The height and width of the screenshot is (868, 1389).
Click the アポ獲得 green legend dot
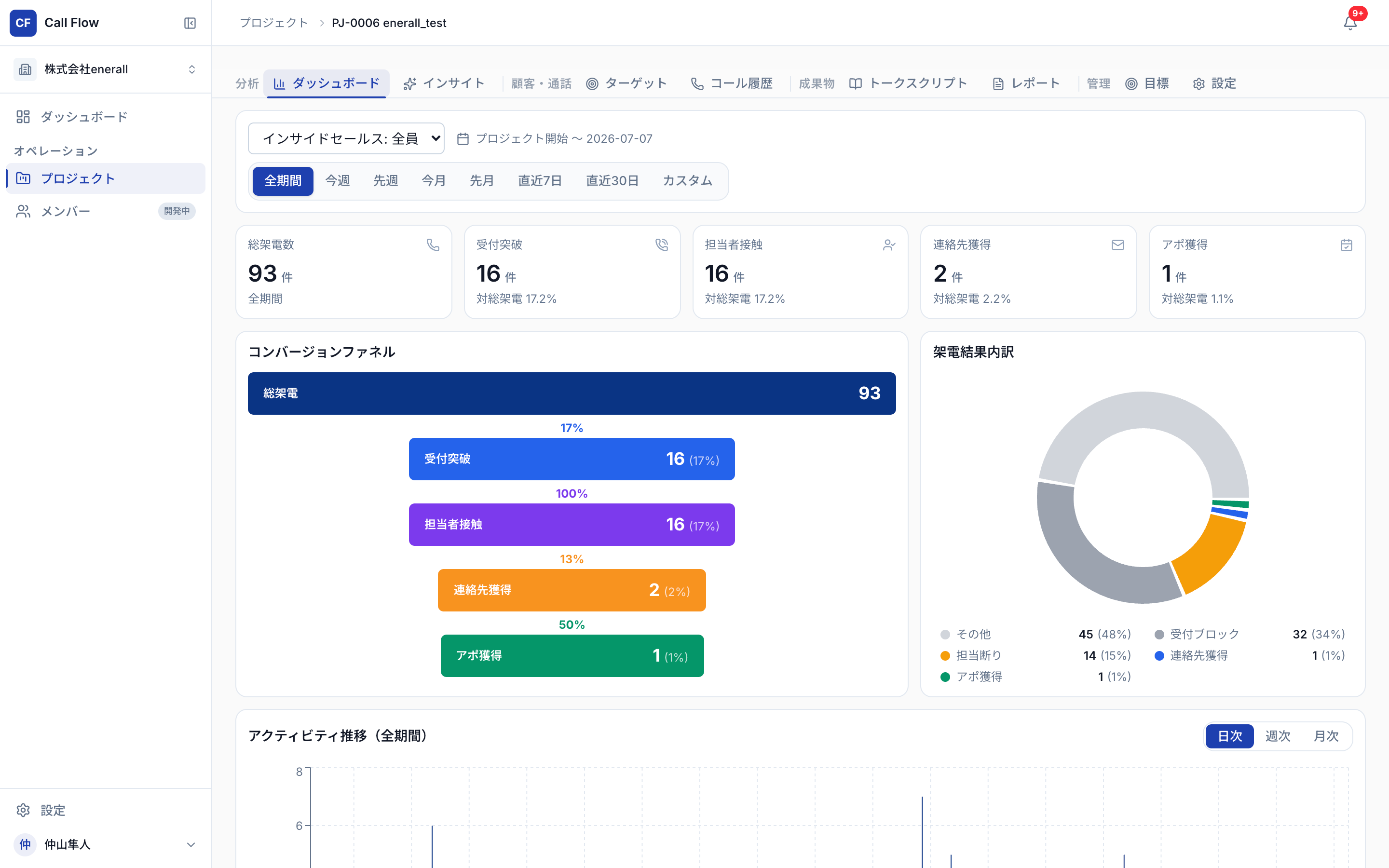[945, 677]
